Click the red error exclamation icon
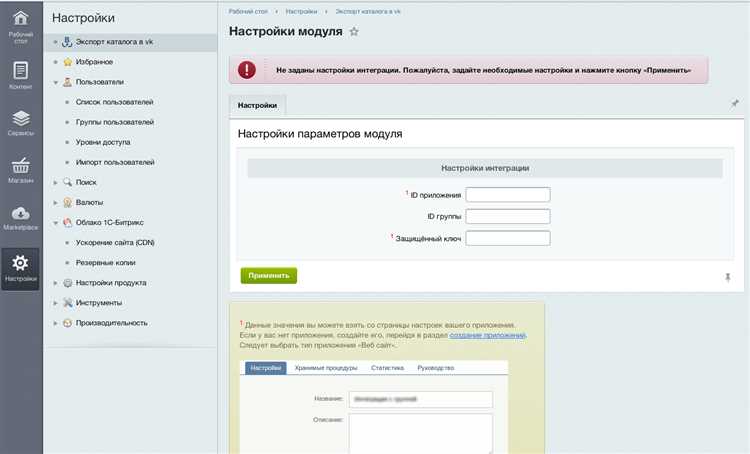This screenshot has height=454, width=750. pos(247,70)
